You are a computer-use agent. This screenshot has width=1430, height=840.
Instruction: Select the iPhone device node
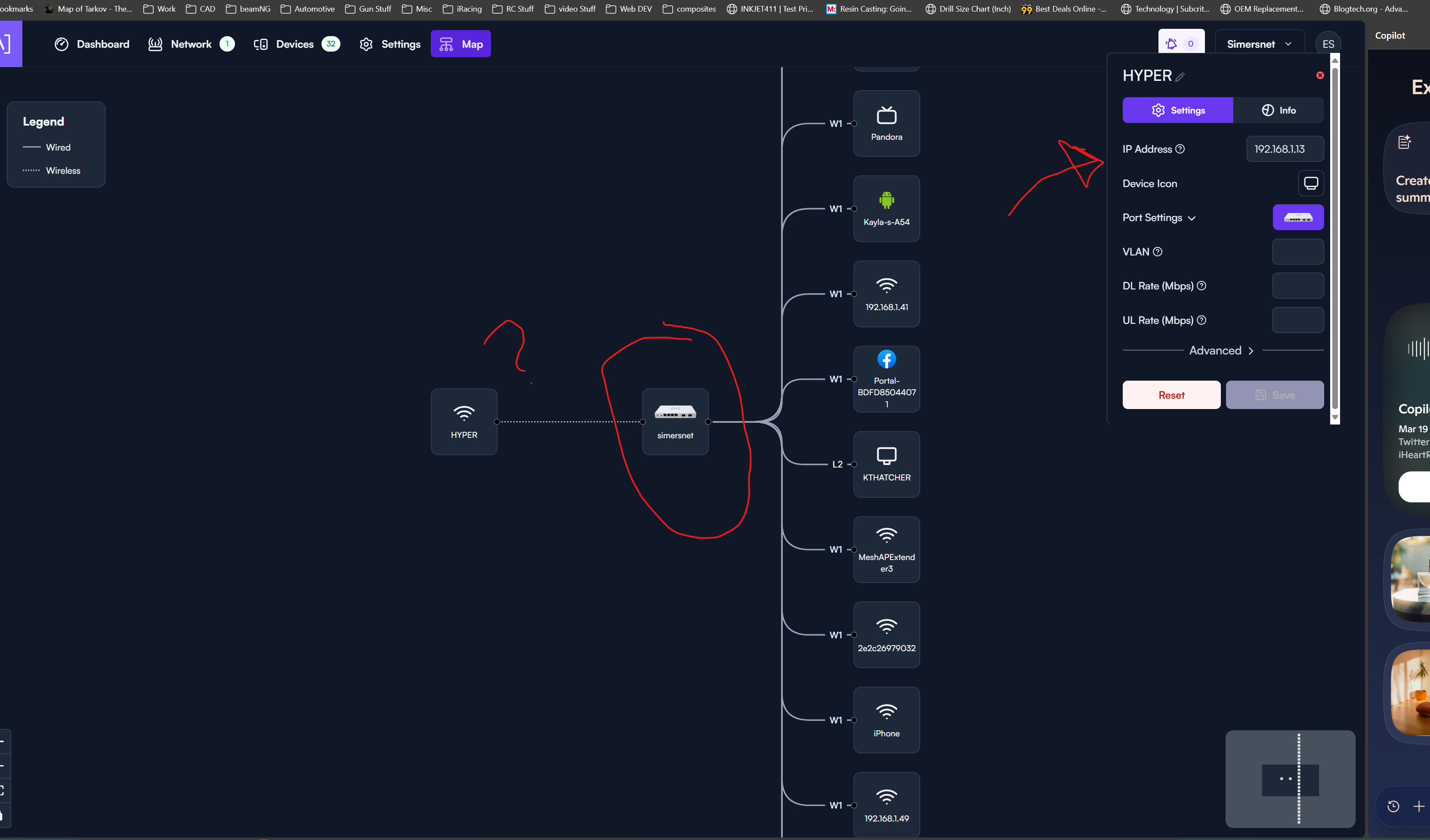(x=886, y=720)
